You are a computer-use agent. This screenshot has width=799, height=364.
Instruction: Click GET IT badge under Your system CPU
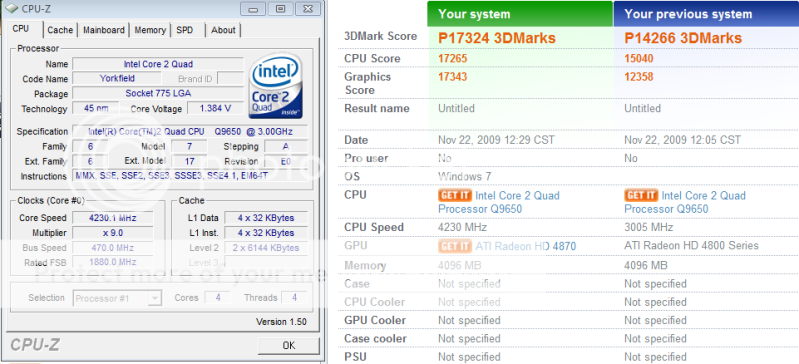455,195
